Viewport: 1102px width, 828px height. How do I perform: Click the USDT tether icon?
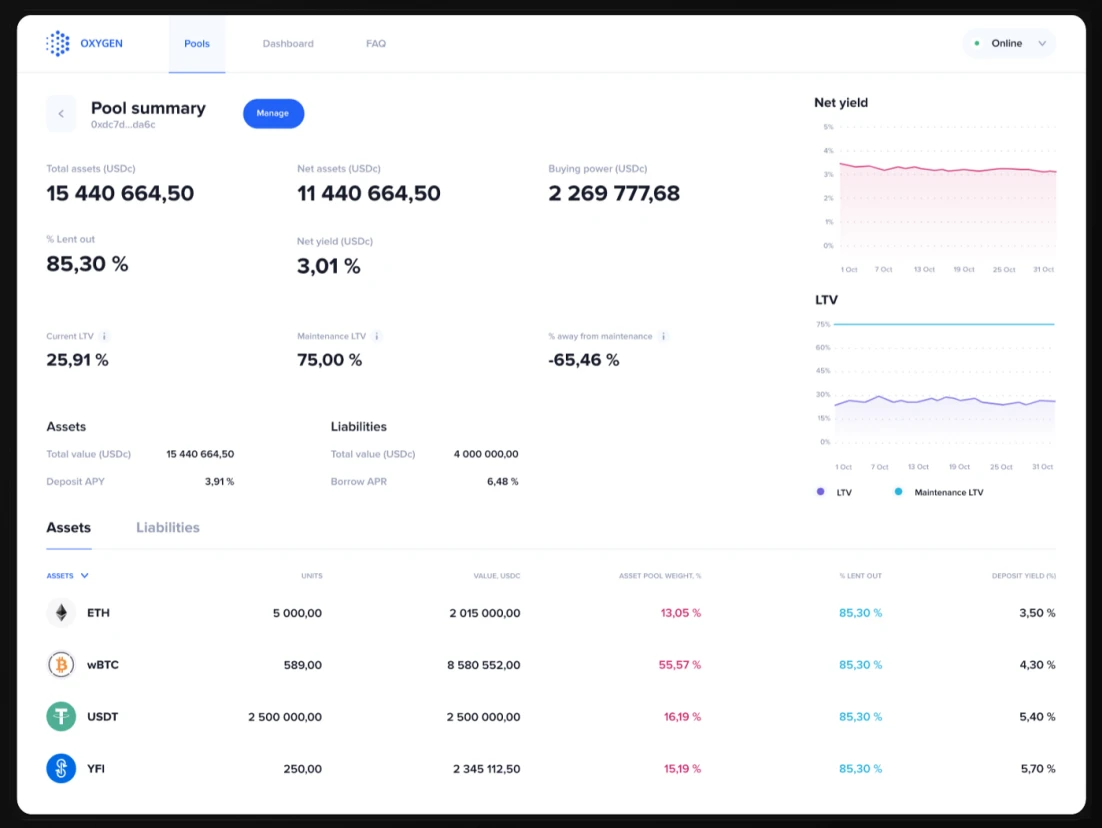[x=61, y=717]
